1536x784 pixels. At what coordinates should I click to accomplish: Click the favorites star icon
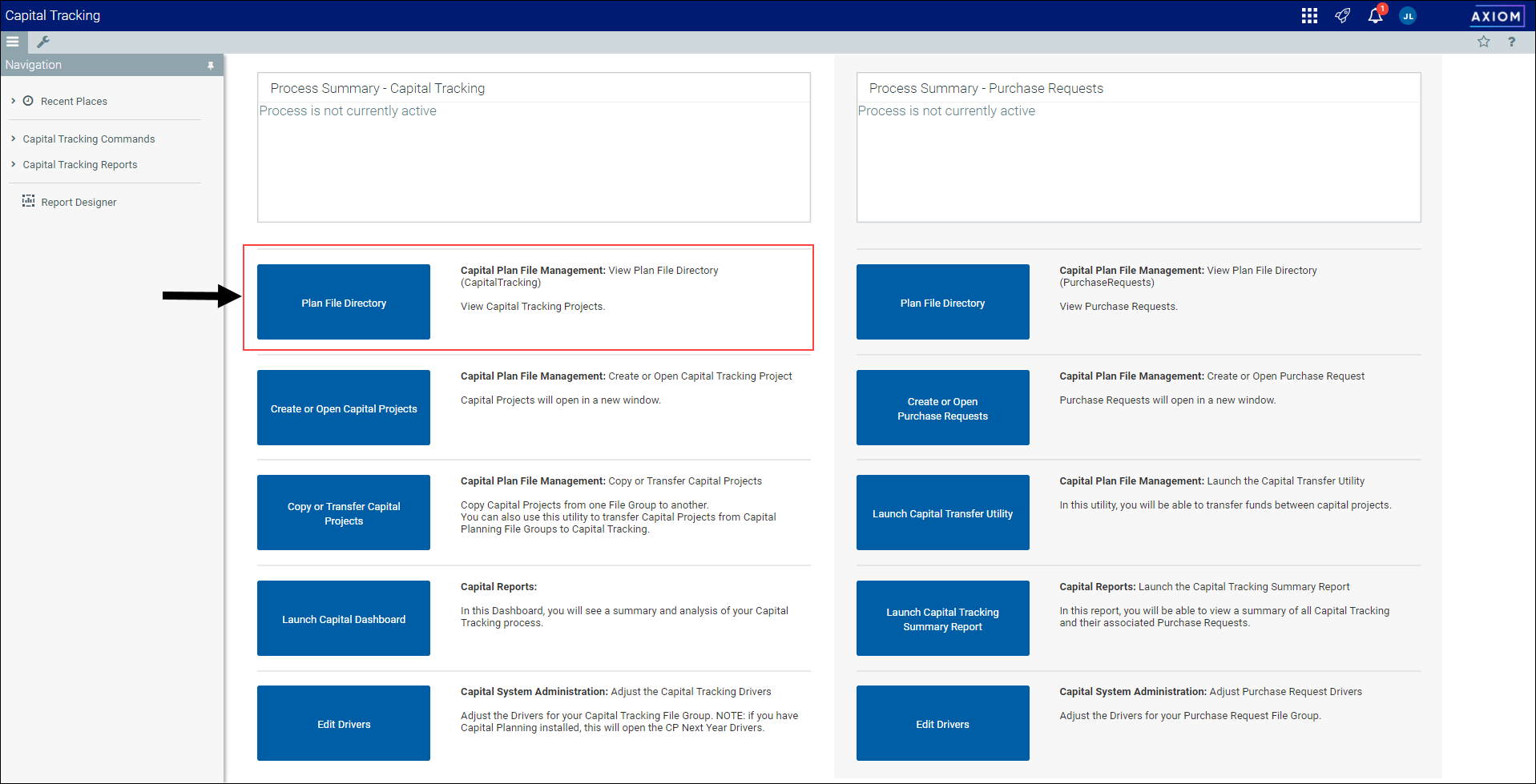pos(1484,42)
